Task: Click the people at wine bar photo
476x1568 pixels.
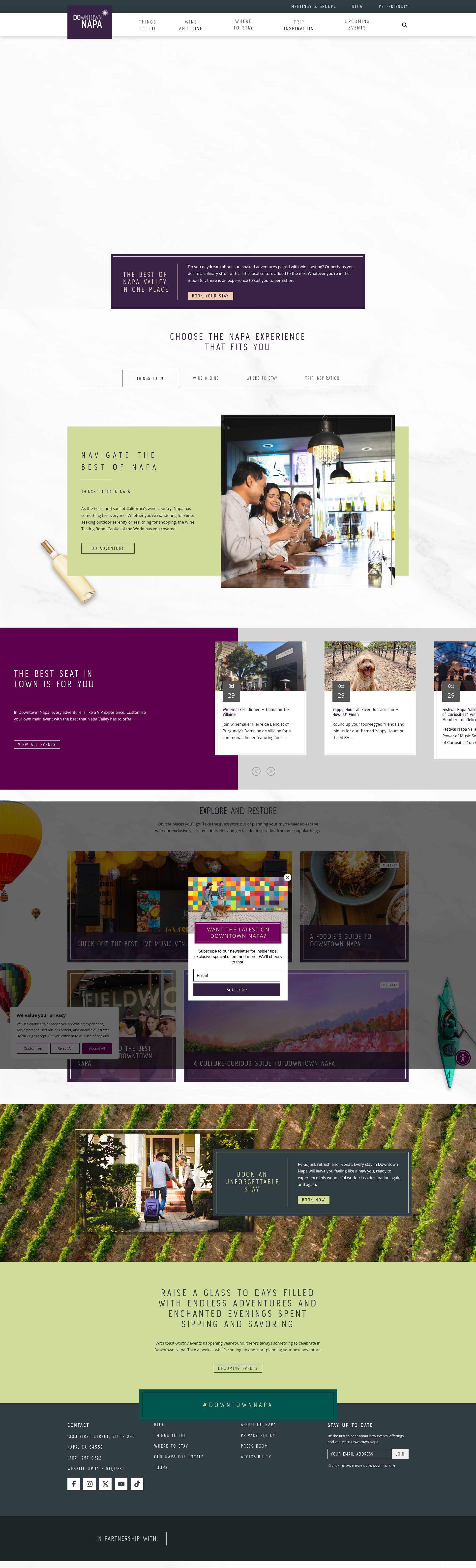Action: pos(308,501)
